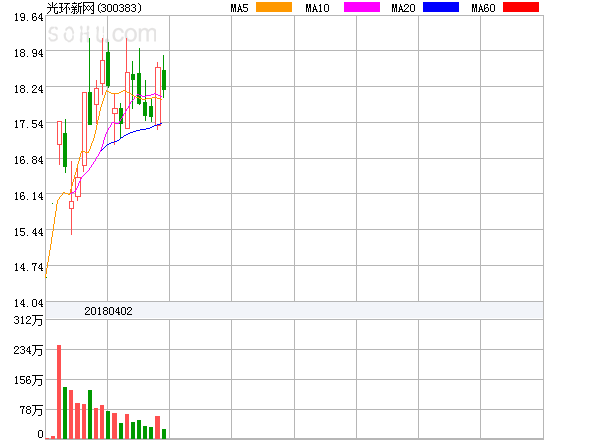Click the magenta MA10 legend swatch
Image resolution: width=600 pixels, height=440 pixels.
[x=362, y=7]
